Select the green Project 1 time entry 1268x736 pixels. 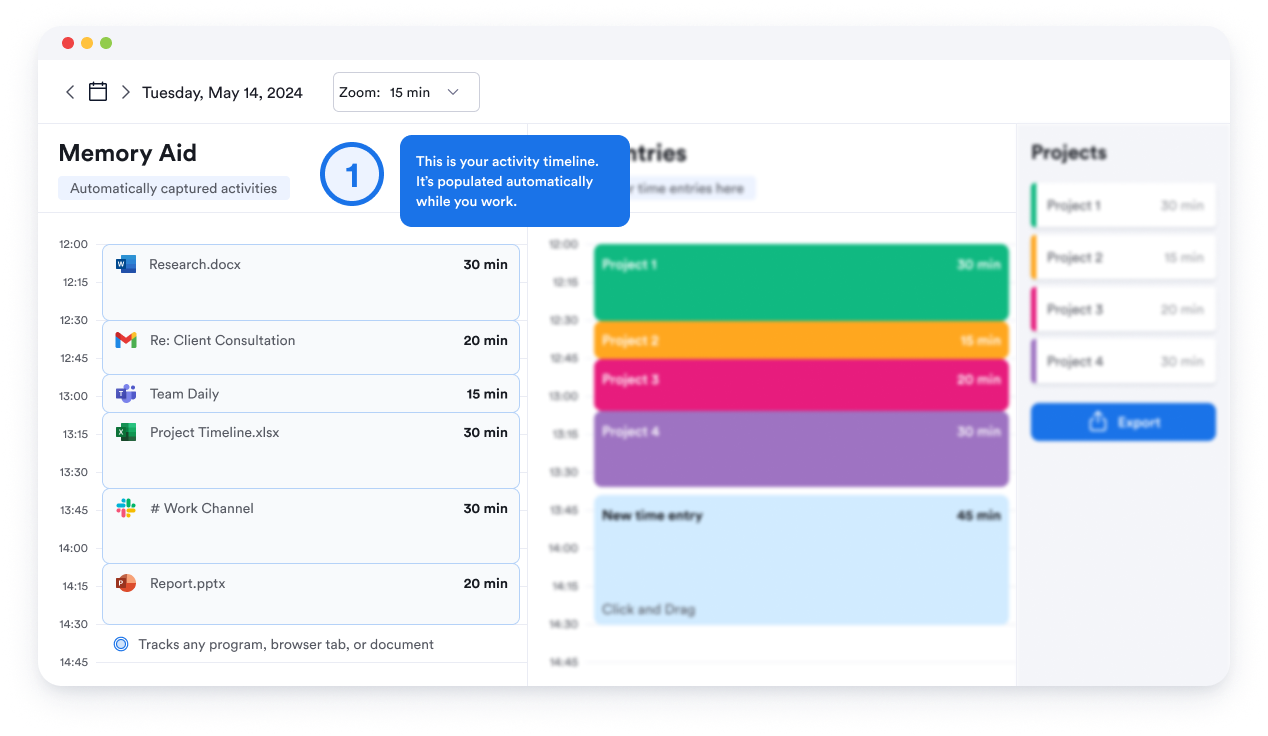coord(801,282)
